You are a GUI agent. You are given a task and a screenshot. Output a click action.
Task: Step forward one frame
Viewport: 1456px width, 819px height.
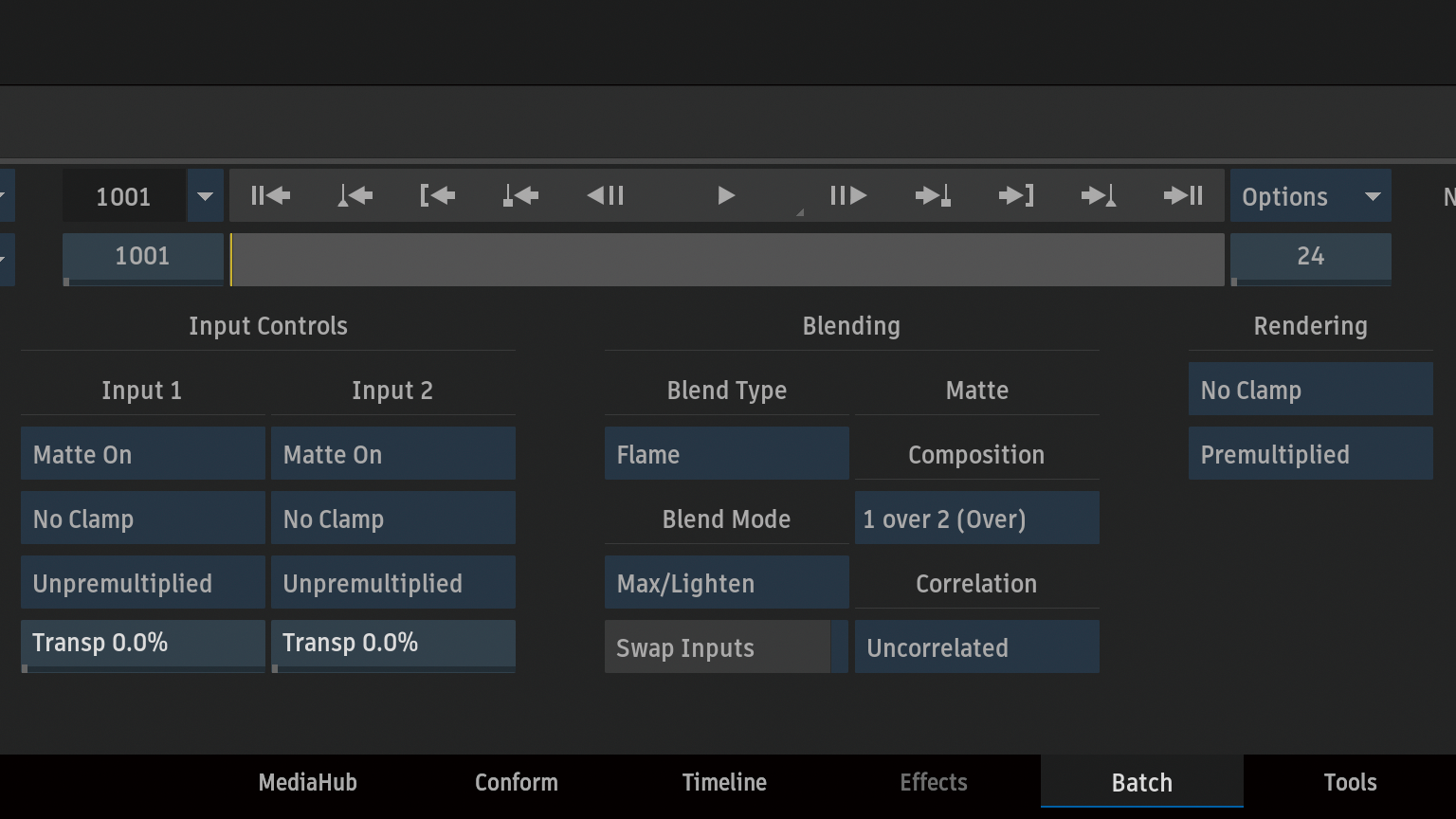(847, 196)
